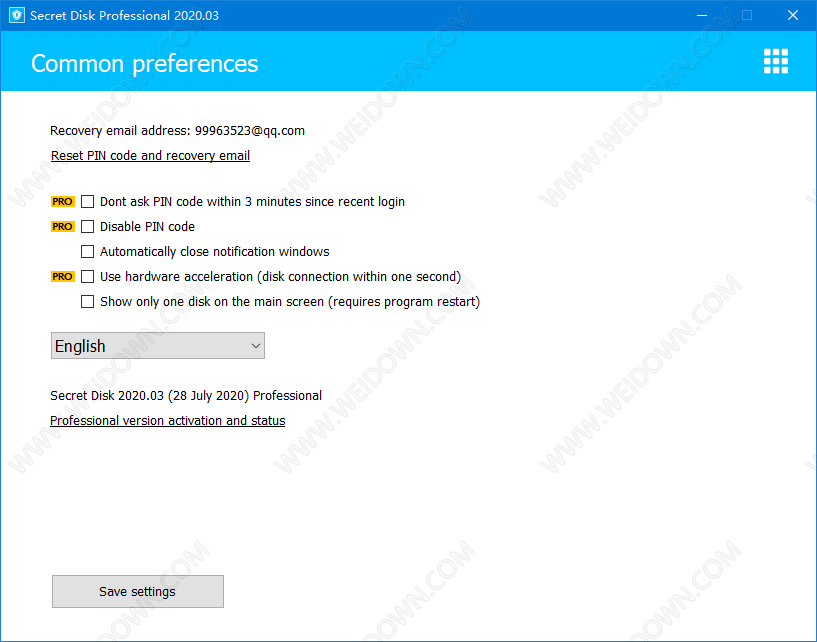The width and height of the screenshot is (817, 642).
Task: Click the Secret Disk 2020.03 version text
Action: (x=185, y=395)
